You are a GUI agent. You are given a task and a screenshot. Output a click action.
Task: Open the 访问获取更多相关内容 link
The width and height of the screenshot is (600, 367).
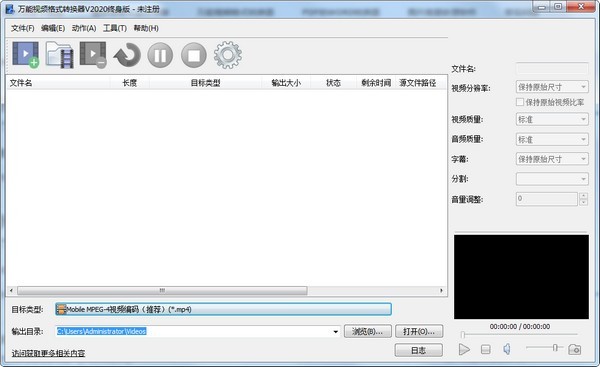click(x=48, y=353)
